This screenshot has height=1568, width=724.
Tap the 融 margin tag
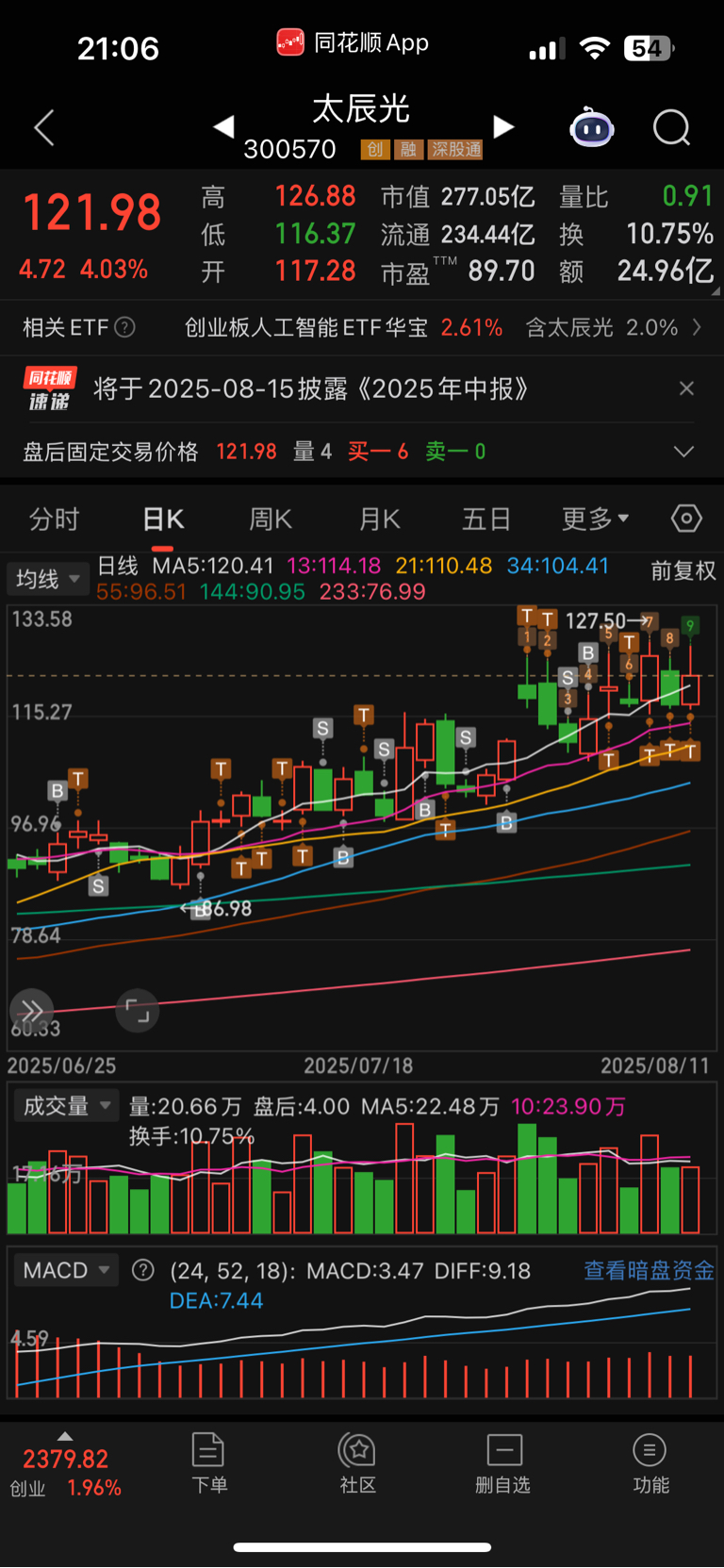click(408, 149)
